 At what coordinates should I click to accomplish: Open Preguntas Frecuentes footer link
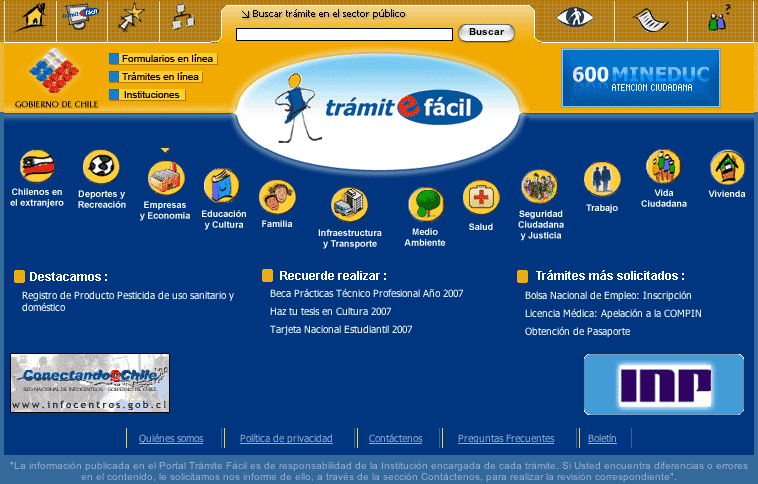(506, 439)
